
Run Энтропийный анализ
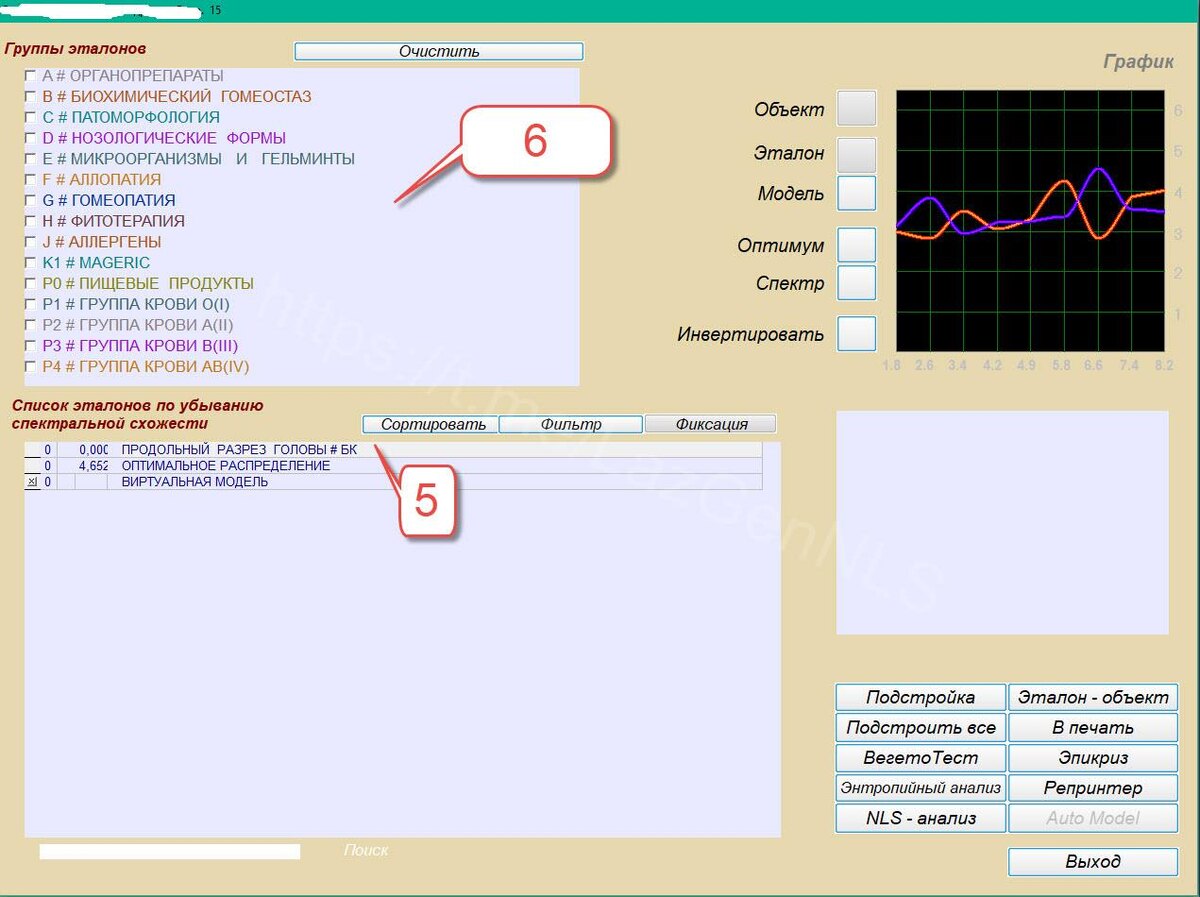tap(920, 787)
